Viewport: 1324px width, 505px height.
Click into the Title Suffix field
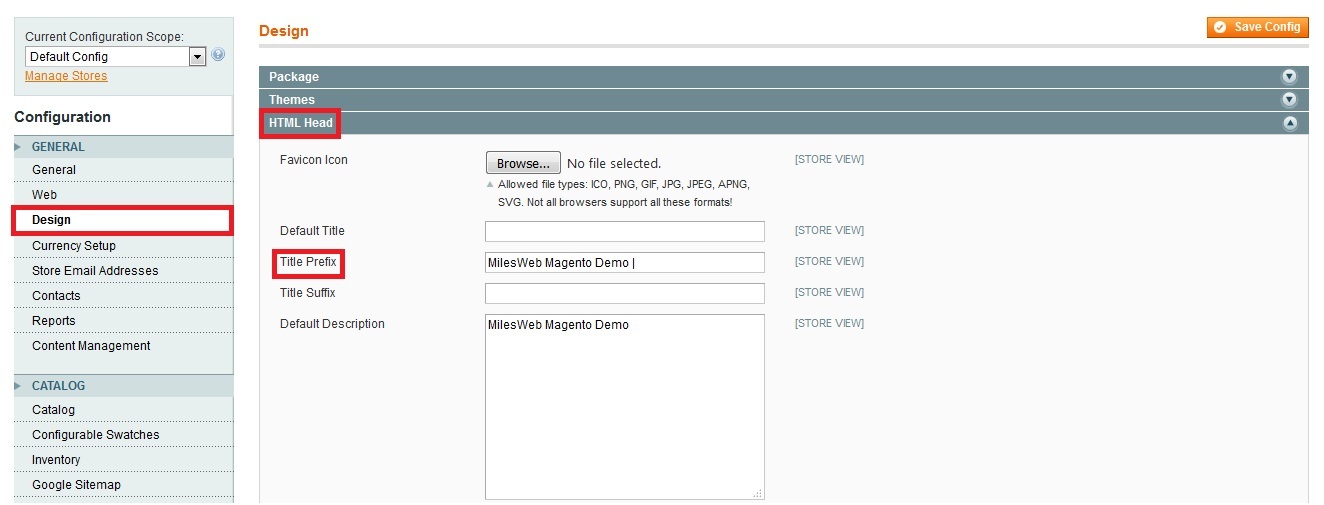point(625,293)
